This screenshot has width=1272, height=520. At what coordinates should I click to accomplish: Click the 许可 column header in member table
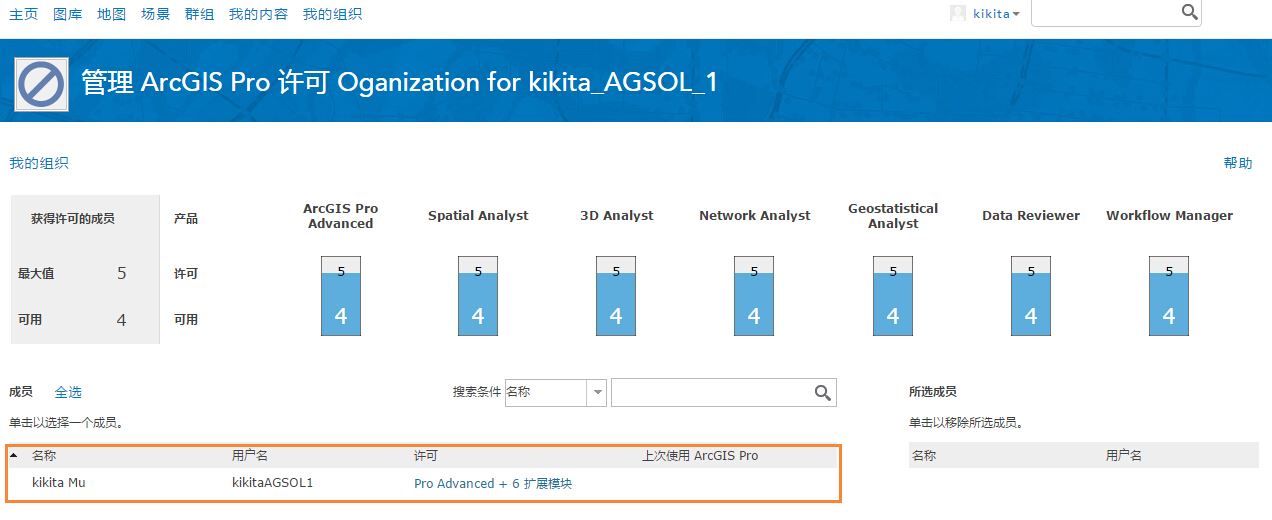426,456
